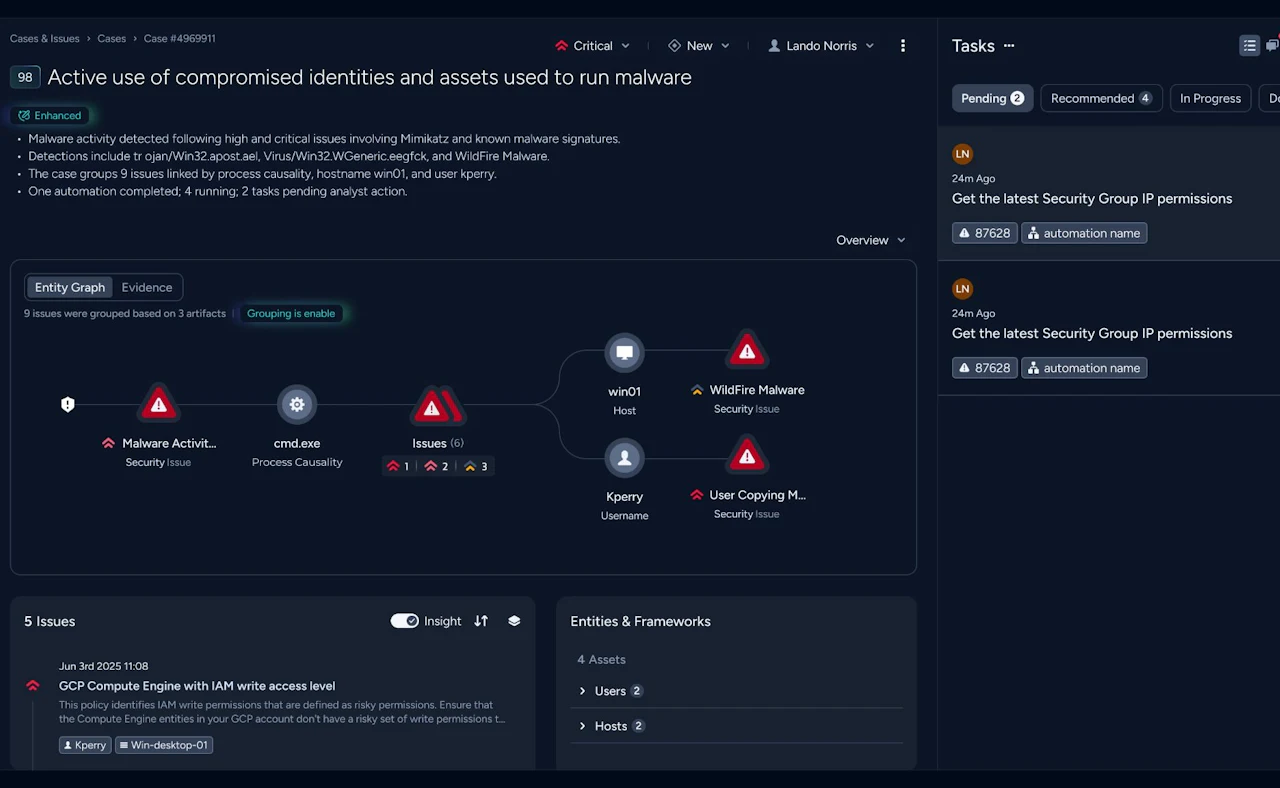Click the Cases breadcrumb link

[x=111, y=38]
